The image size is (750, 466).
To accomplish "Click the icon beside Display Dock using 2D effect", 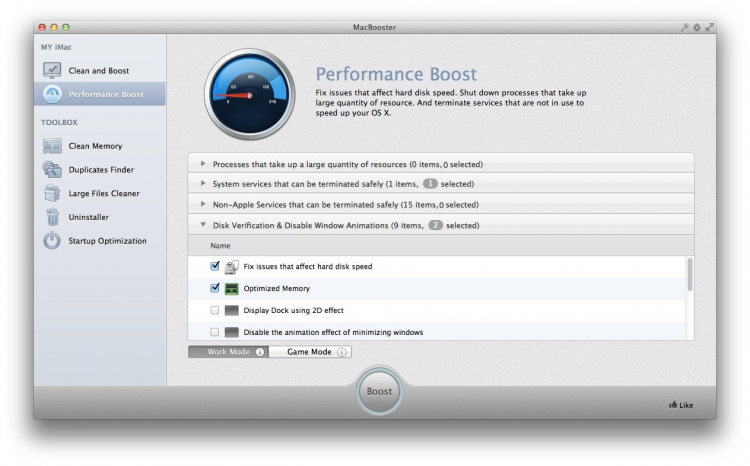I will tap(232, 311).
